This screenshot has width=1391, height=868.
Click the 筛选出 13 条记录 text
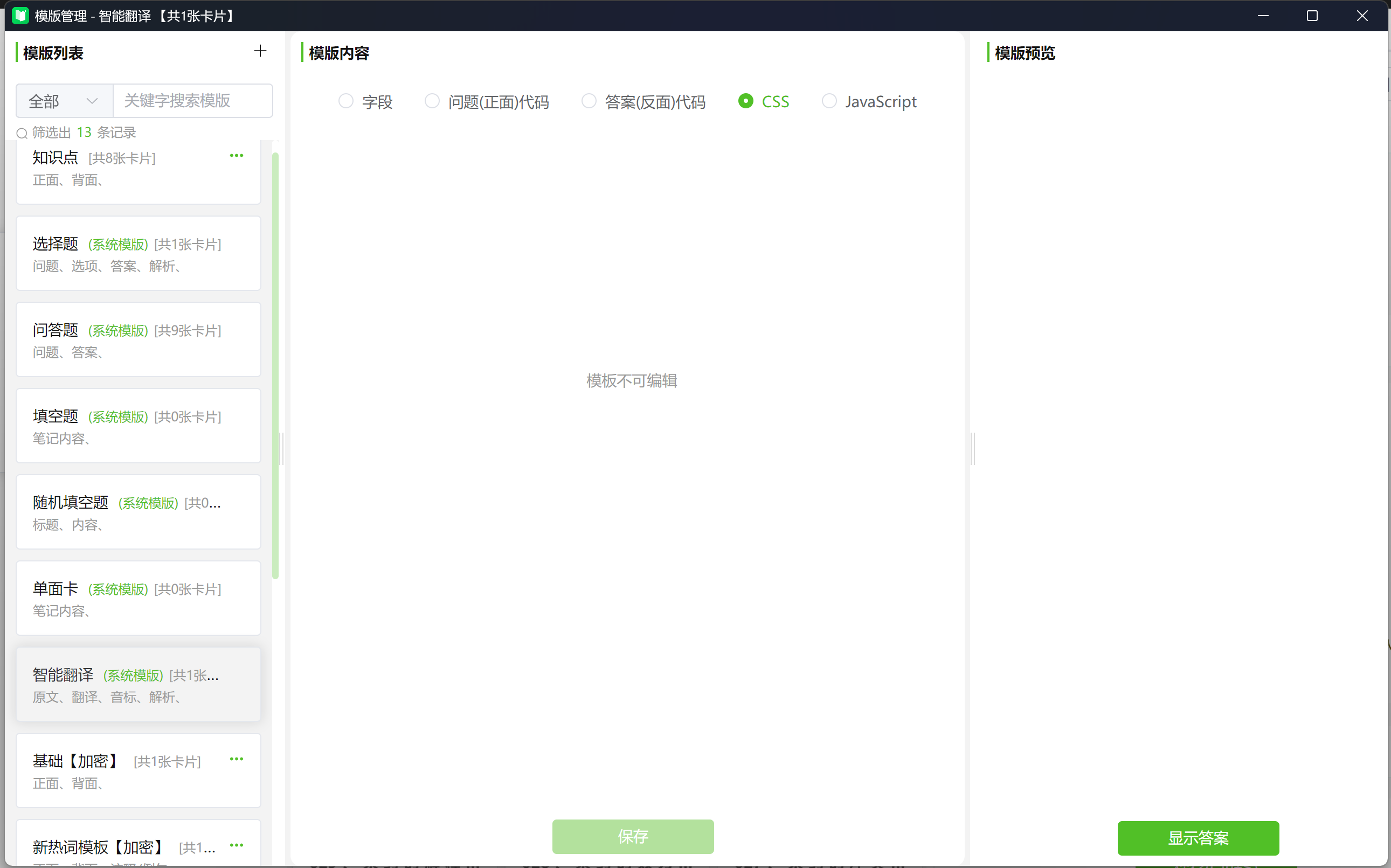(84, 133)
